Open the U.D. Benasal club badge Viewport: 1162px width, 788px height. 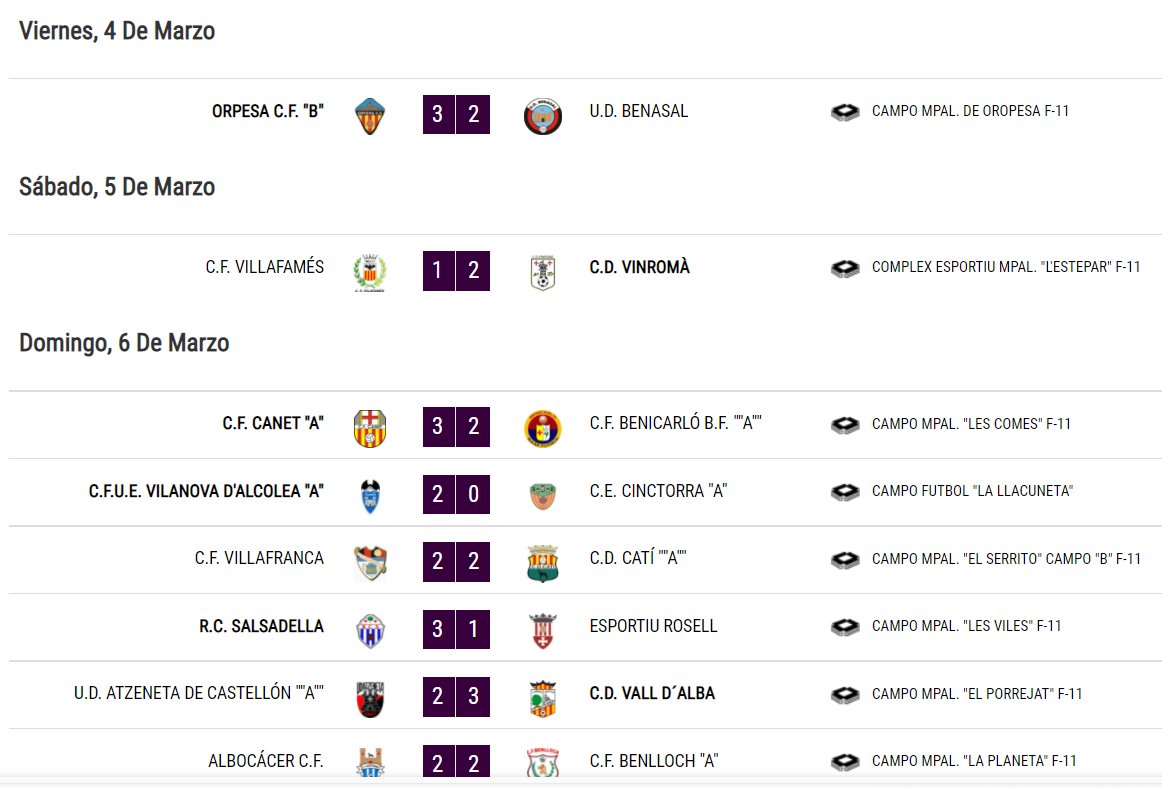(542, 116)
